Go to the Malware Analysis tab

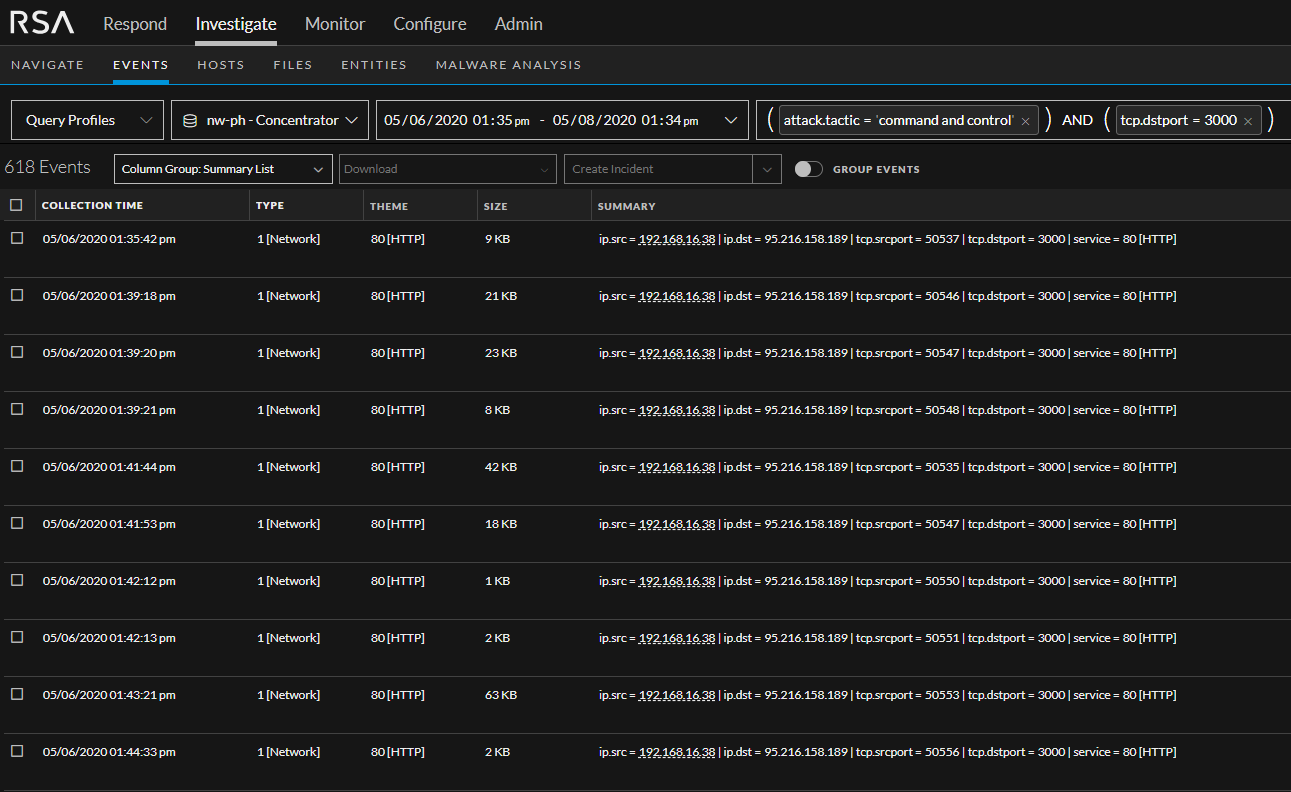(x=508, y=65)
